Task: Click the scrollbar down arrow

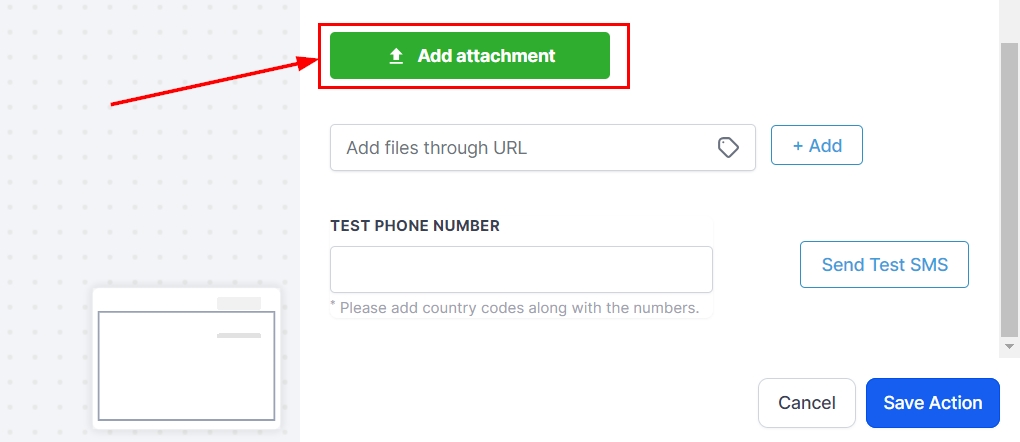Action: point(1010,346)
